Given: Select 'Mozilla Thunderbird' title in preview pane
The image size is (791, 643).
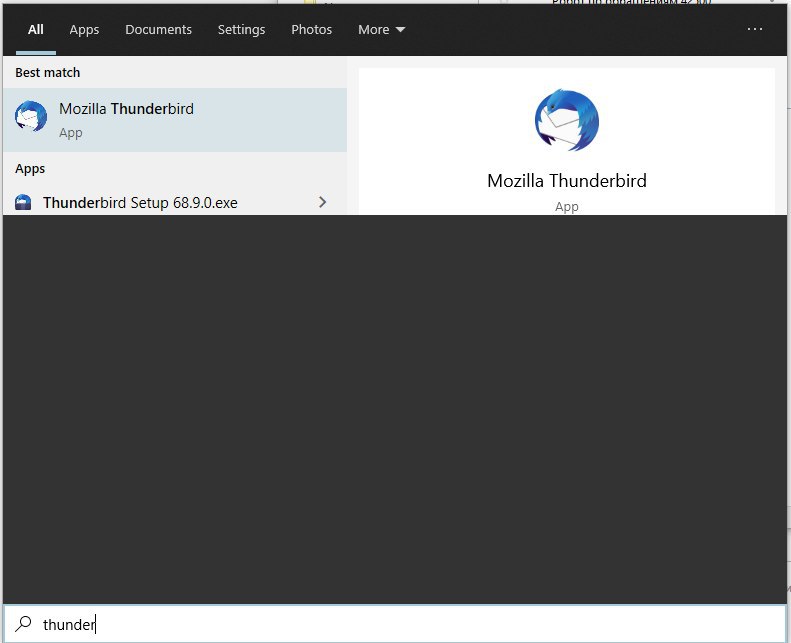Looking at the screenshot, I should point(567,181).
